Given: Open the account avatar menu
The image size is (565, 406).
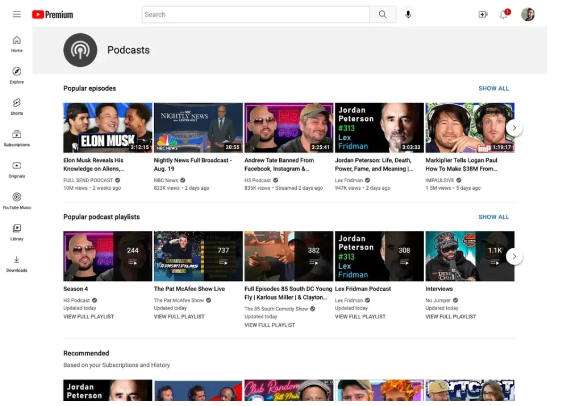Looking at the screenshot, I should click(528, 14).
